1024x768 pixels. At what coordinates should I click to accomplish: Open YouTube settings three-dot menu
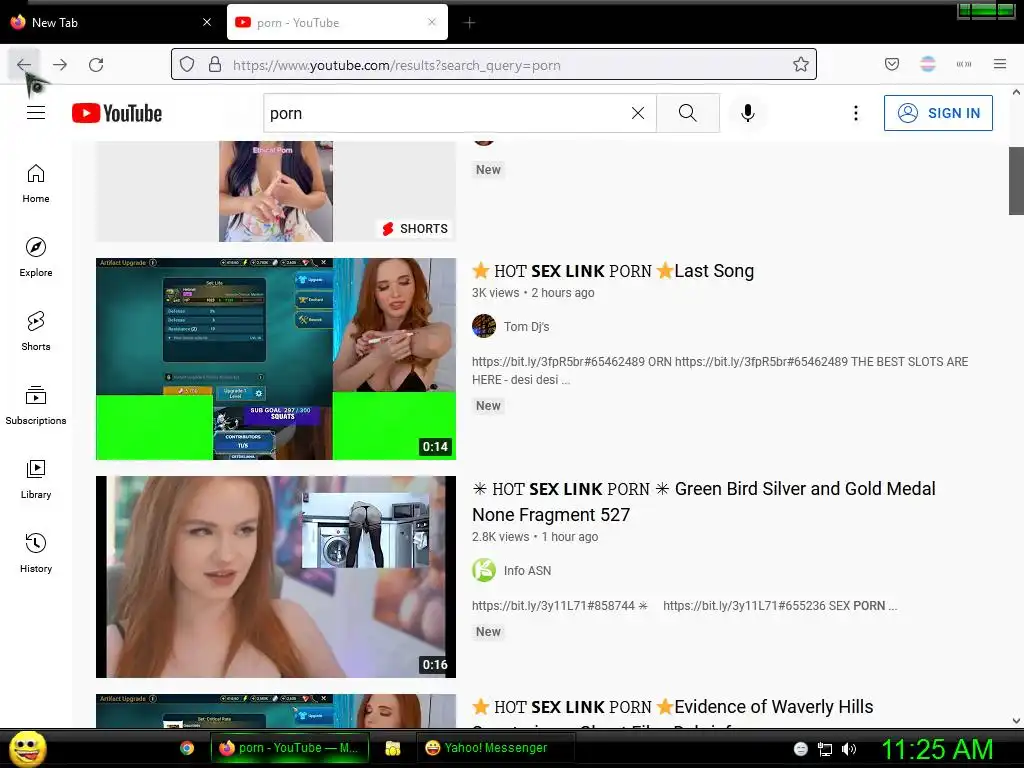pos(856,113)
